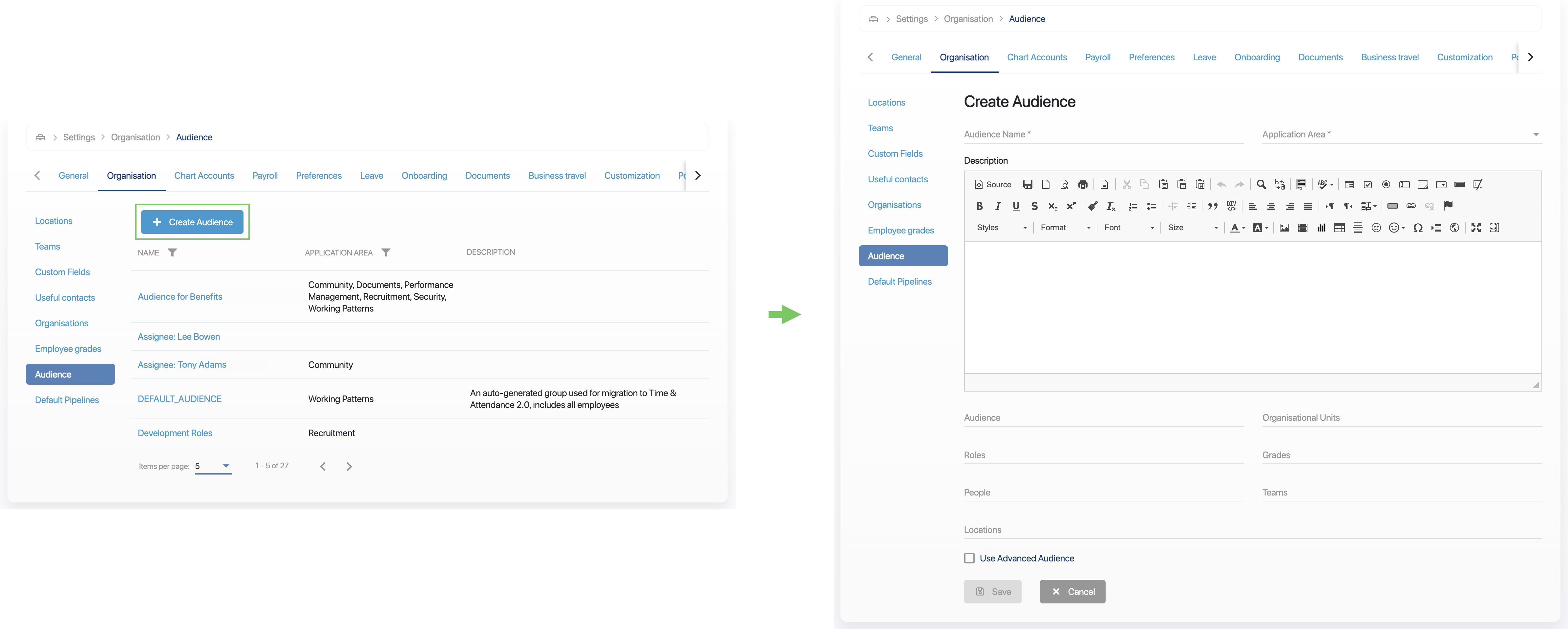This screenshot has height=629, width=1568.
Task: Toggle bold formatting in the editor
Action: coord(979,206)
